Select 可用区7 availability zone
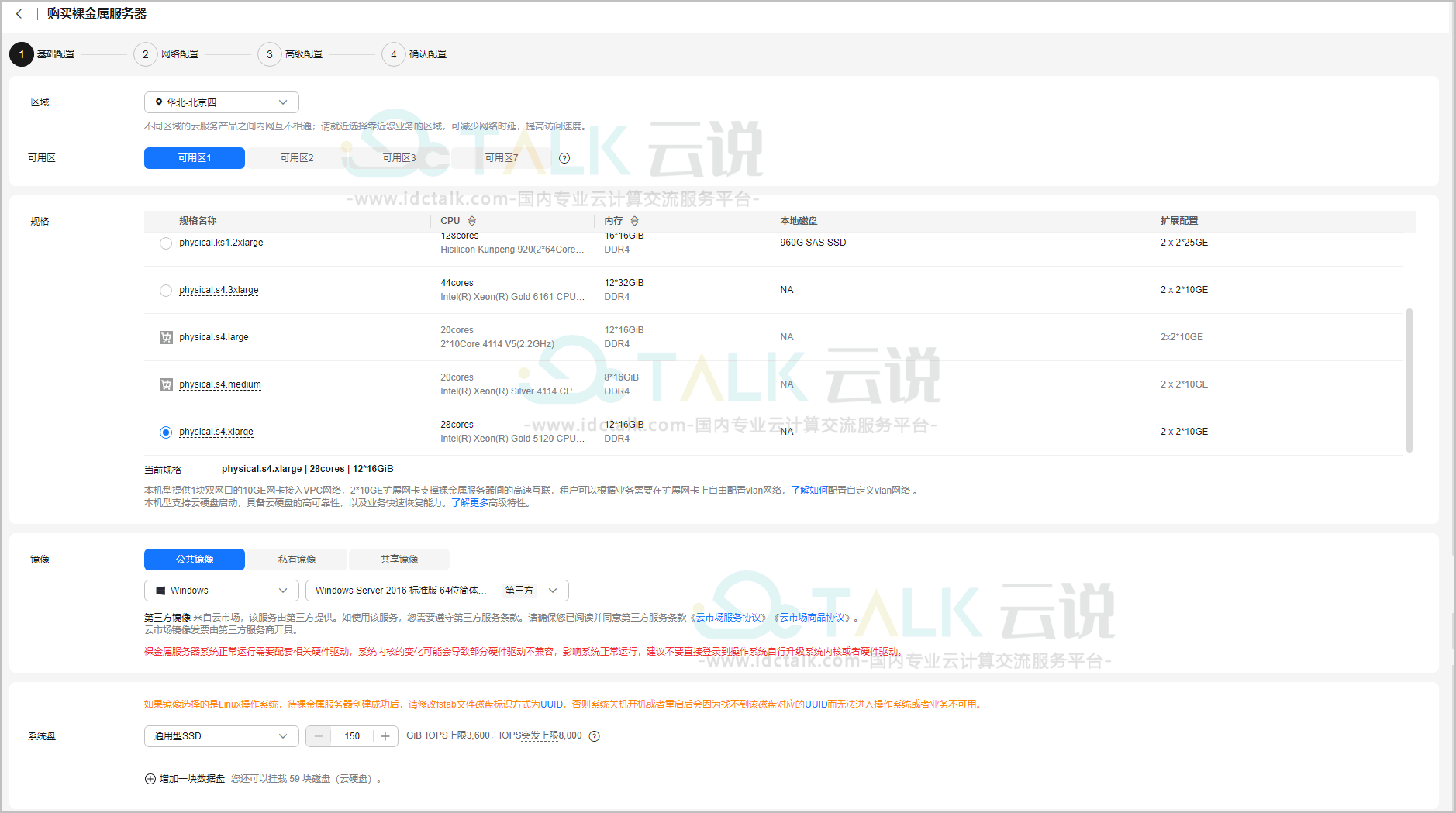 coord(502,158)
